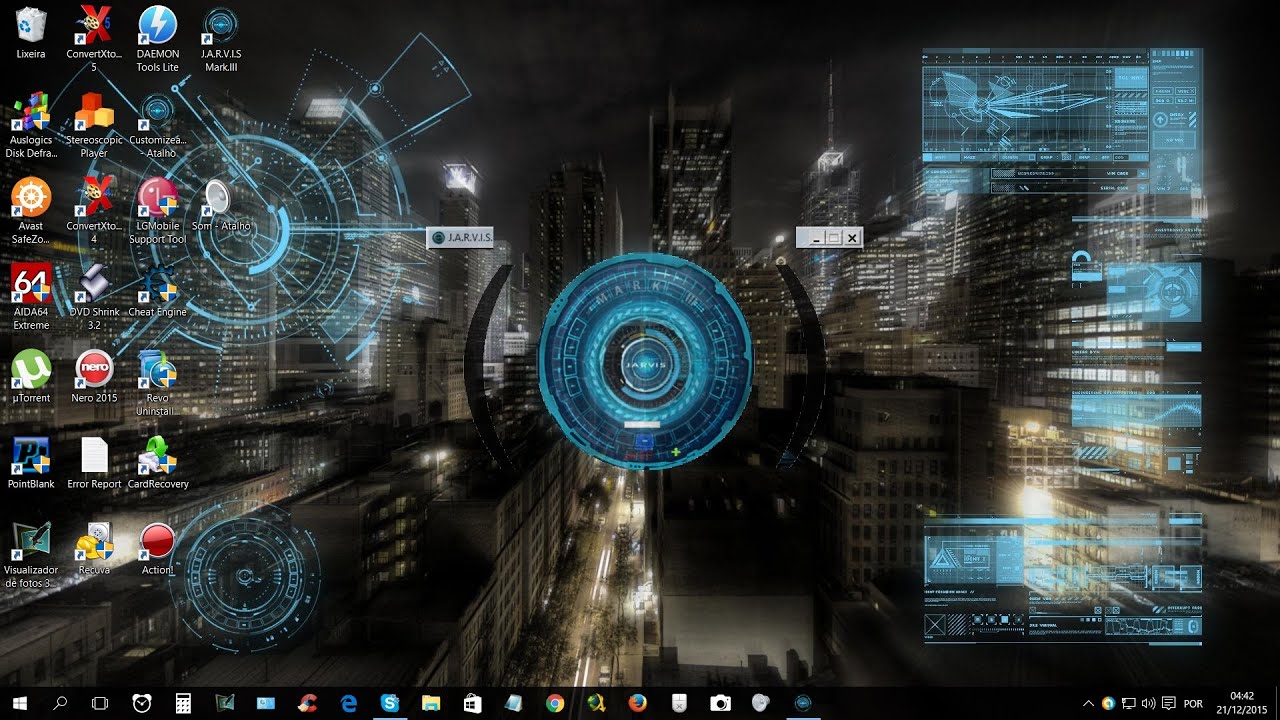
Task: Launch Avast SafeZone browser shortcut
Action: 31,211
